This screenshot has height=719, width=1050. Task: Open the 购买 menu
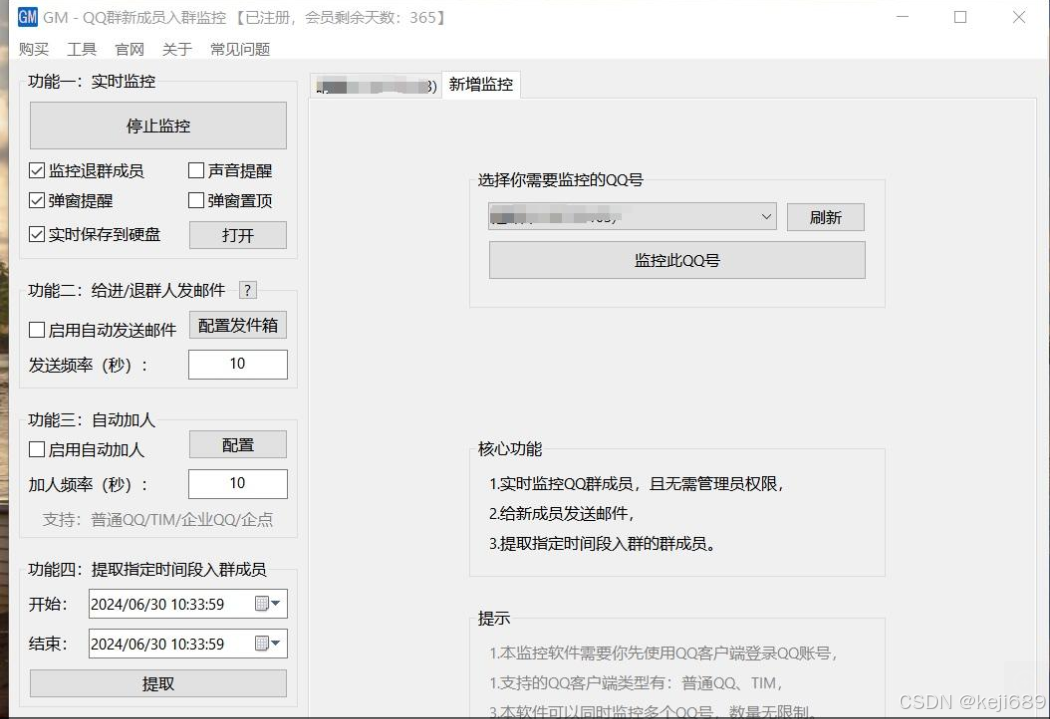[34, 49]
